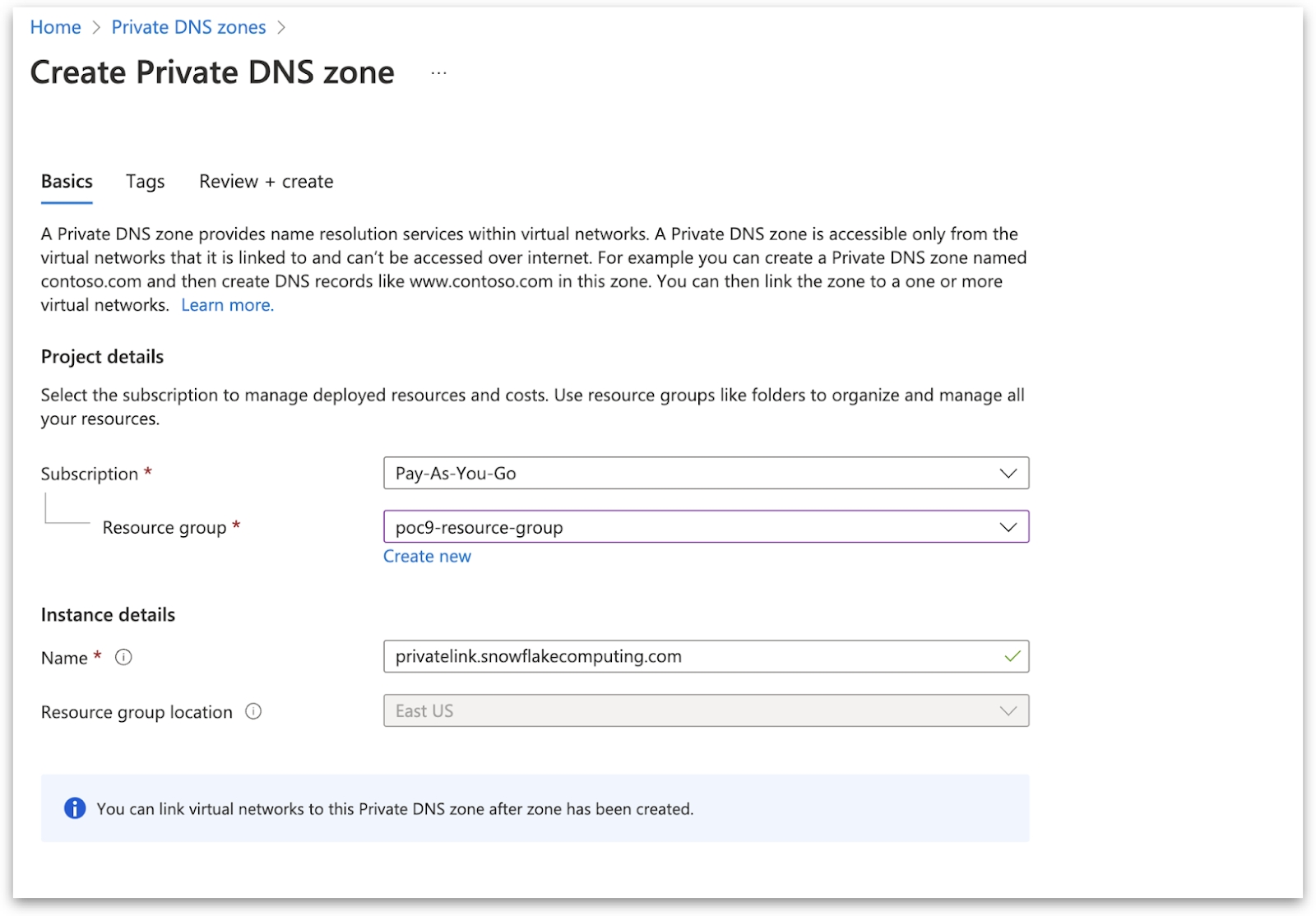The image size is (1316, 916).
Task: Click the blue info icon in the banner
Action: click(75, 808)
